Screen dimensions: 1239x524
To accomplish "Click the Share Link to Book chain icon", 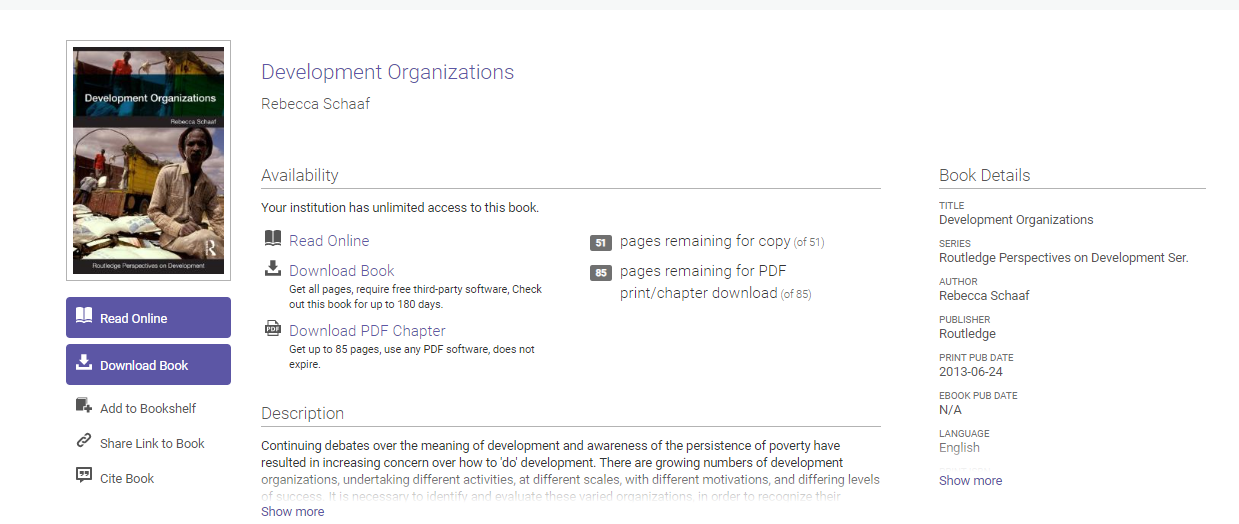I will pyautogui.click(x=84, y=441).
